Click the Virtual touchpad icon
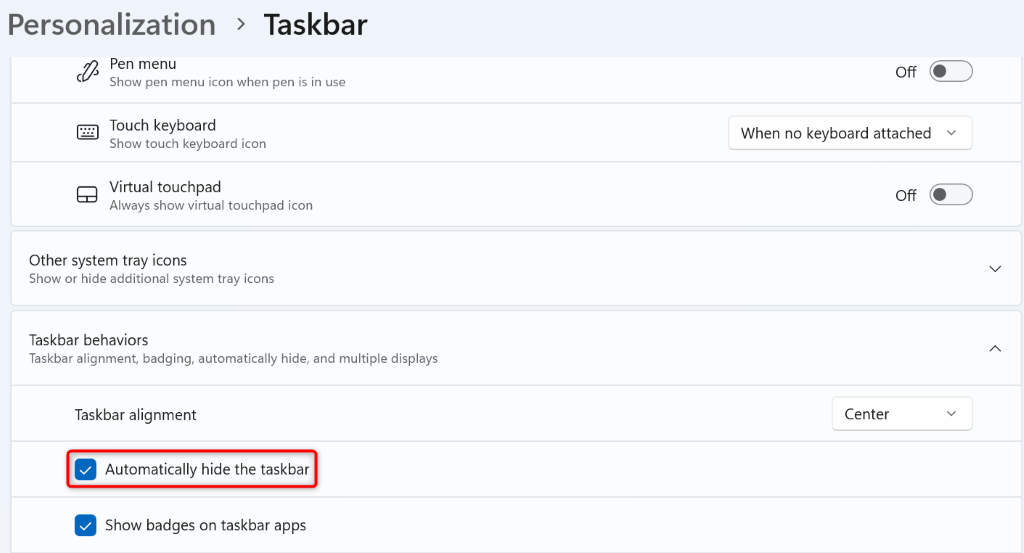The width and height of the screenshot is (1024, 553). [87, 195]
